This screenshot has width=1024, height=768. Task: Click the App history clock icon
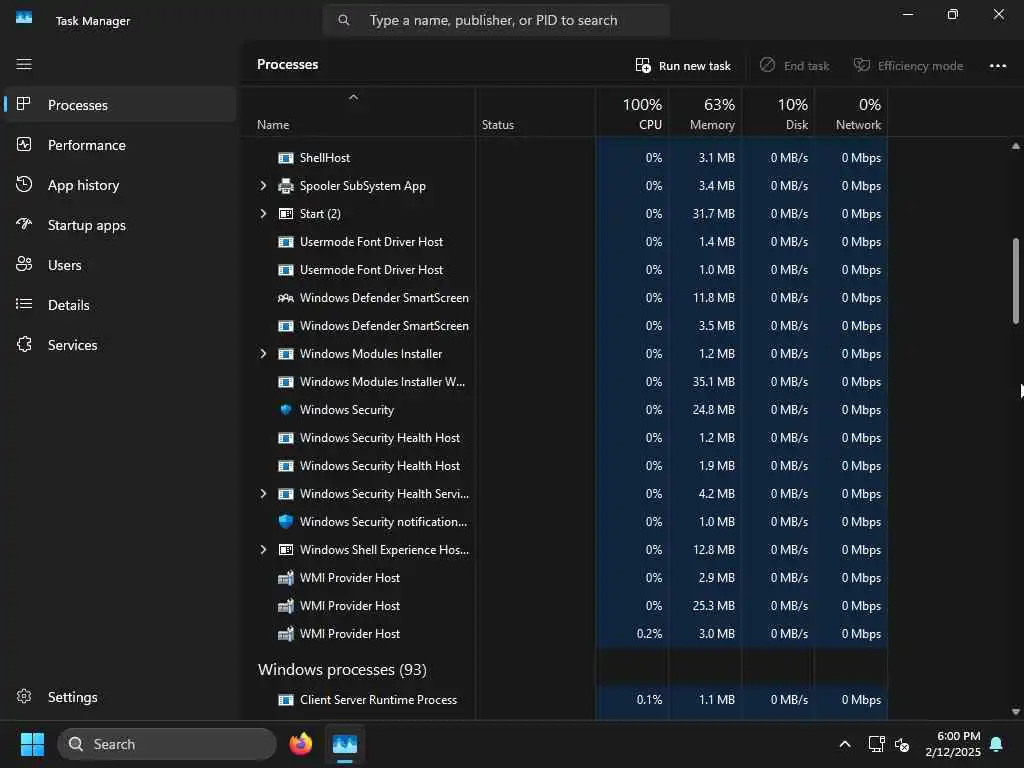(24, 184)
